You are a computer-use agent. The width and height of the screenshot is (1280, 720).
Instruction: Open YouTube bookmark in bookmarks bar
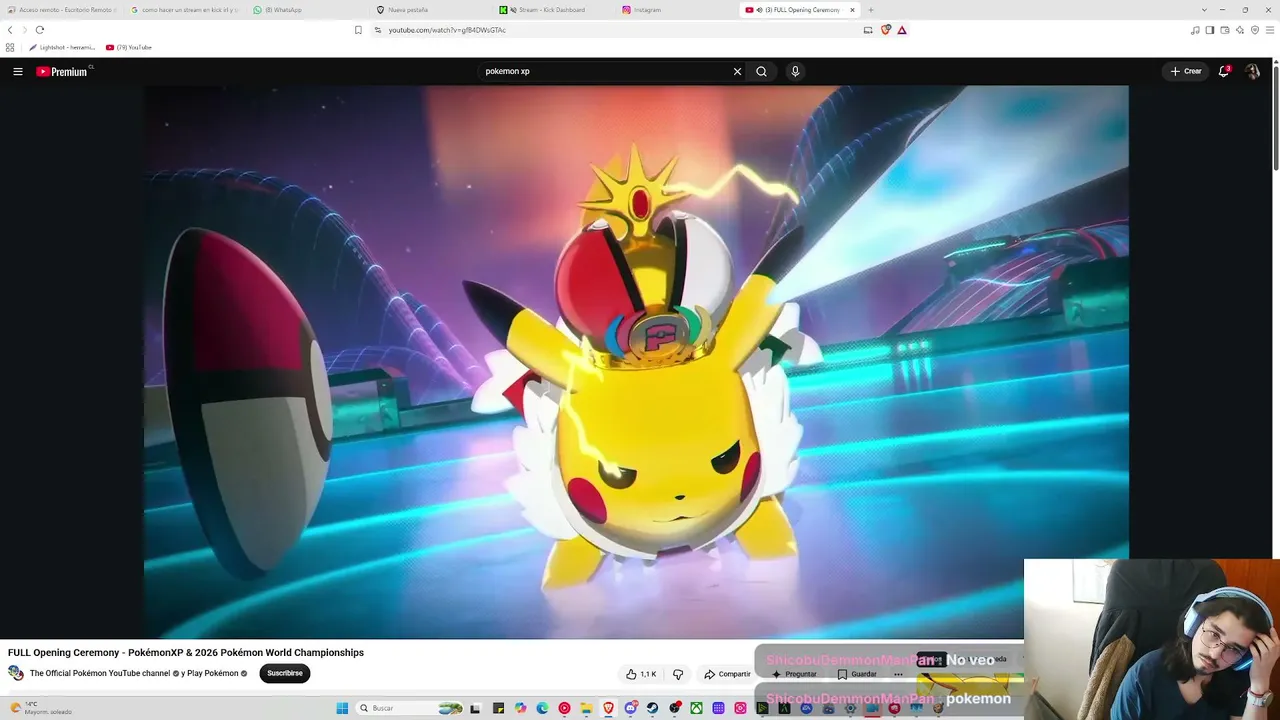point(129,47)
